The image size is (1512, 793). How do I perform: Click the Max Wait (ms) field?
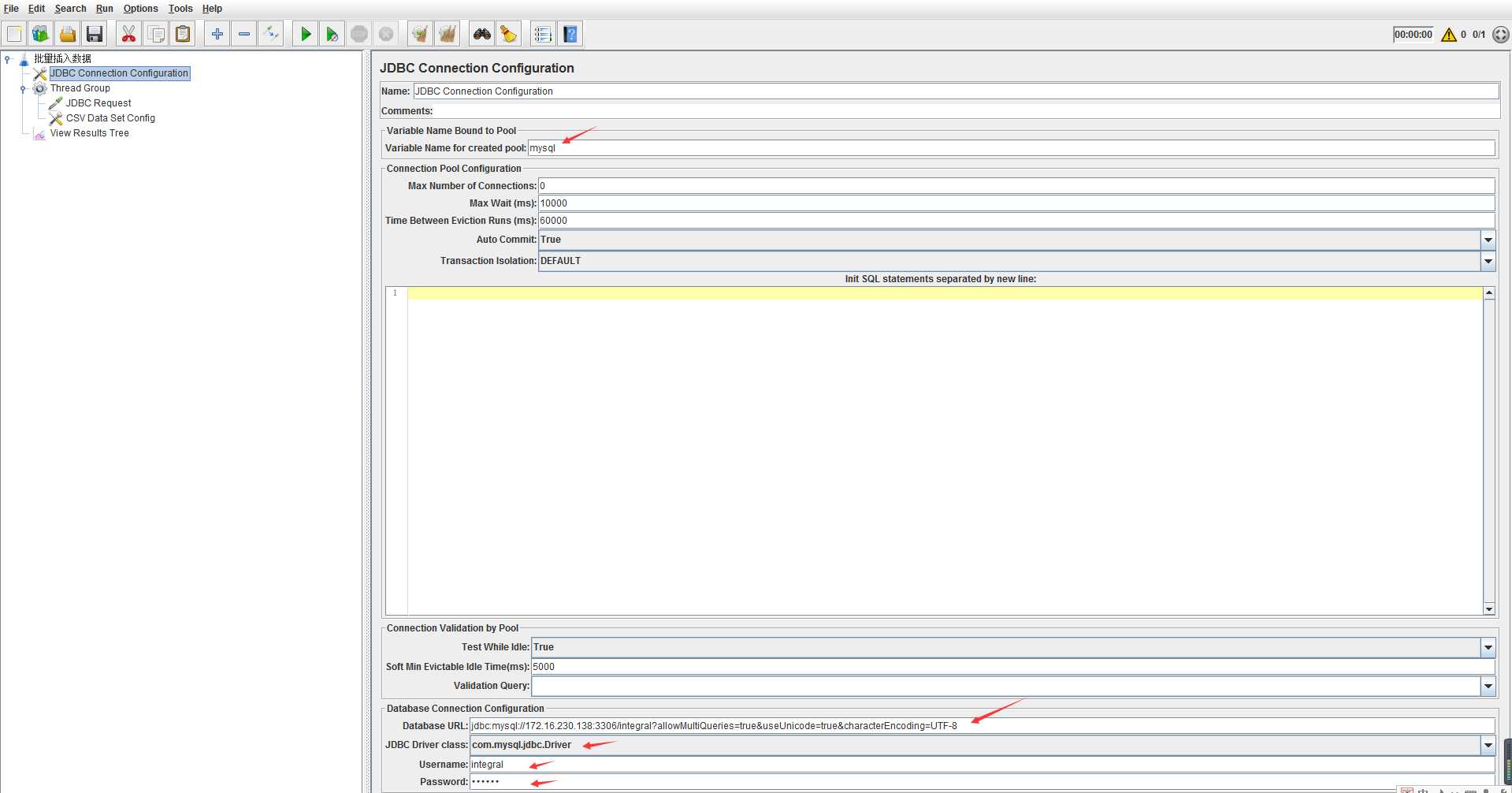1016,203
